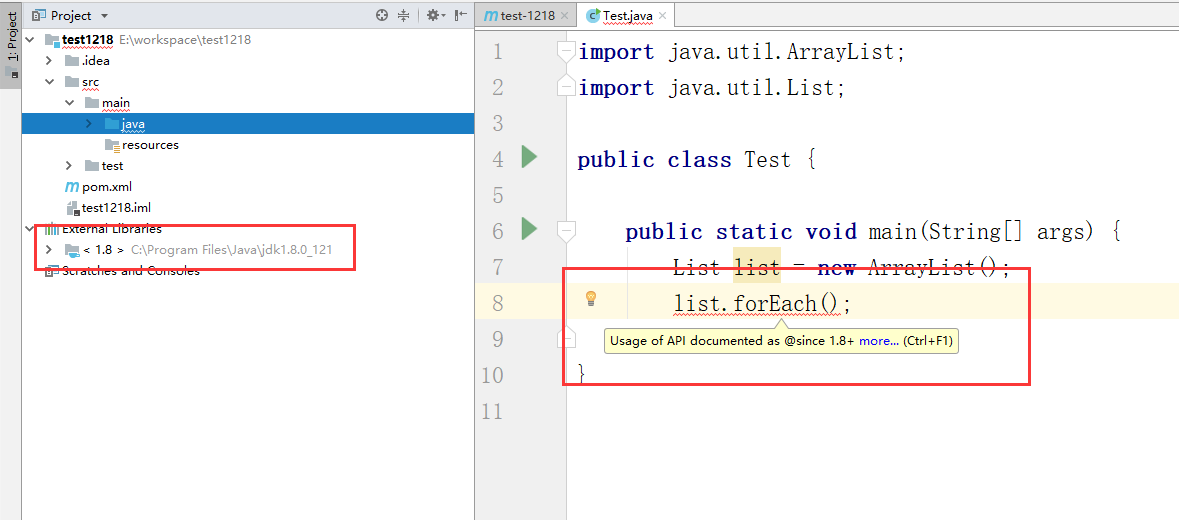Run the Test class via gutter arrow
Screen dimensions: 1179x520
coord(529,157)
